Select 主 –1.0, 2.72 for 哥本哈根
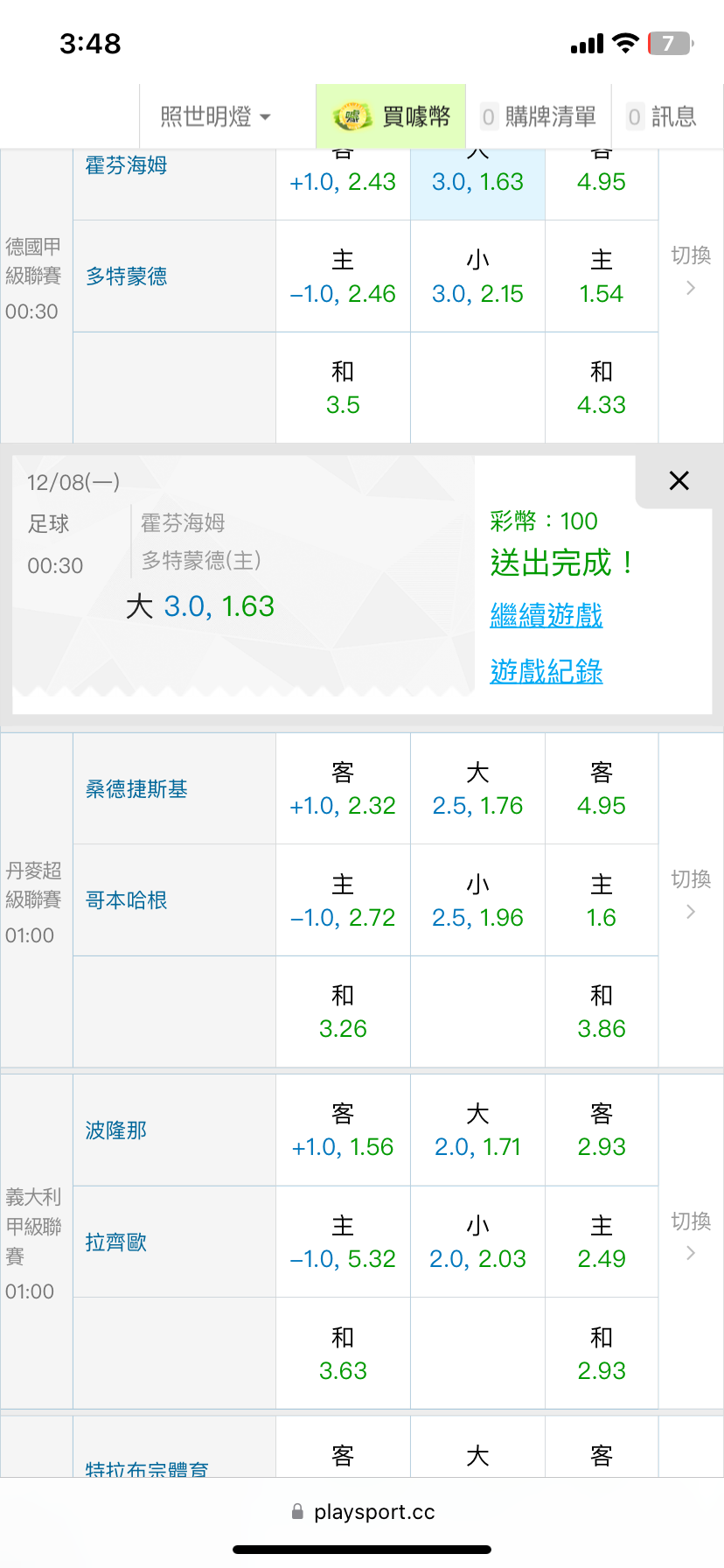The height and width of the screenshot is (1568, 724). (x=343, y=900)
